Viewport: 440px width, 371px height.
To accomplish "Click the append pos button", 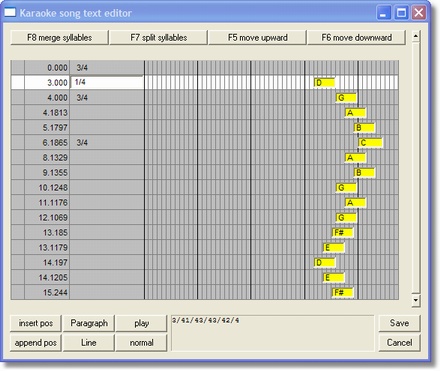I will point(36,343).
